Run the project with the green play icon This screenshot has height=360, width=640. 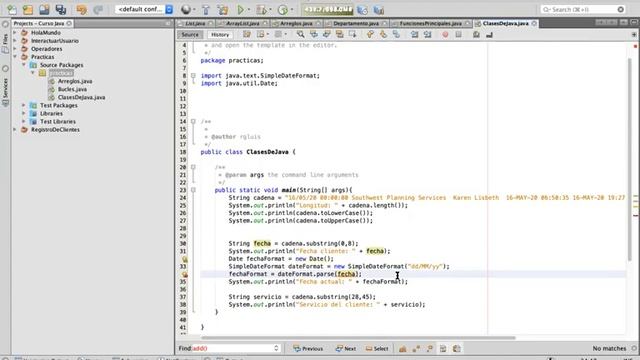pyautogui.click(x=241, y=9)
